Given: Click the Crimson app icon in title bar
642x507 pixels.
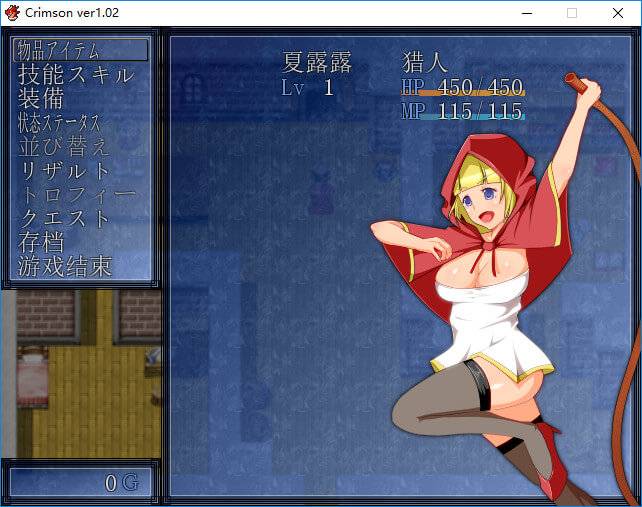Looking at the screenshot, I should pyautogui.click(x=12, y=12).
